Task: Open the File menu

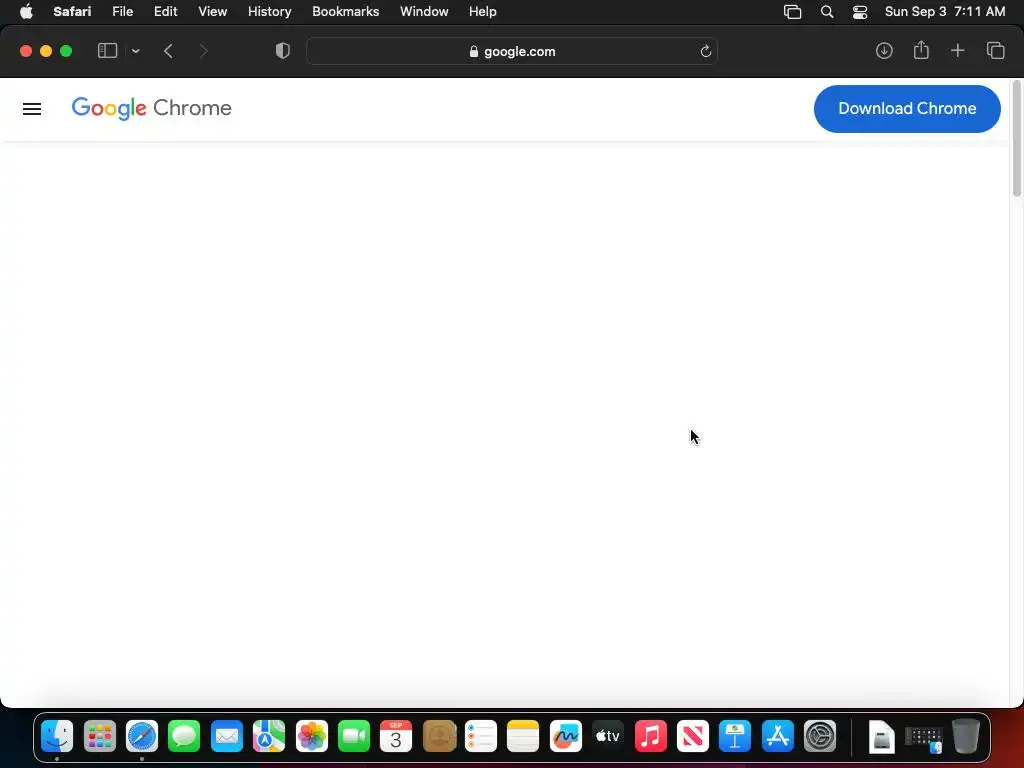Action: [122, 12]
